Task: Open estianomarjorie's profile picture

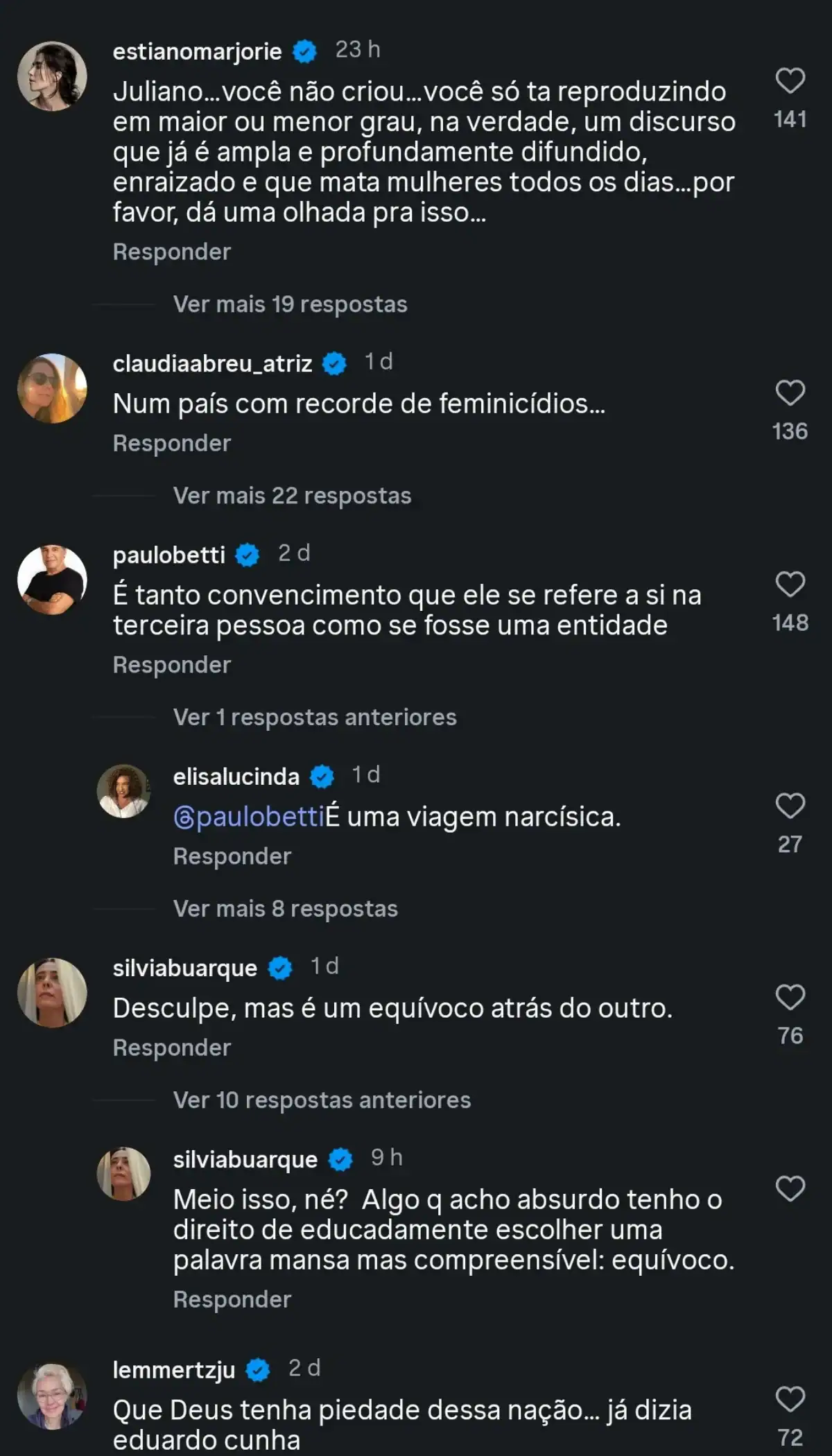Action: click(x=52, y=76)
